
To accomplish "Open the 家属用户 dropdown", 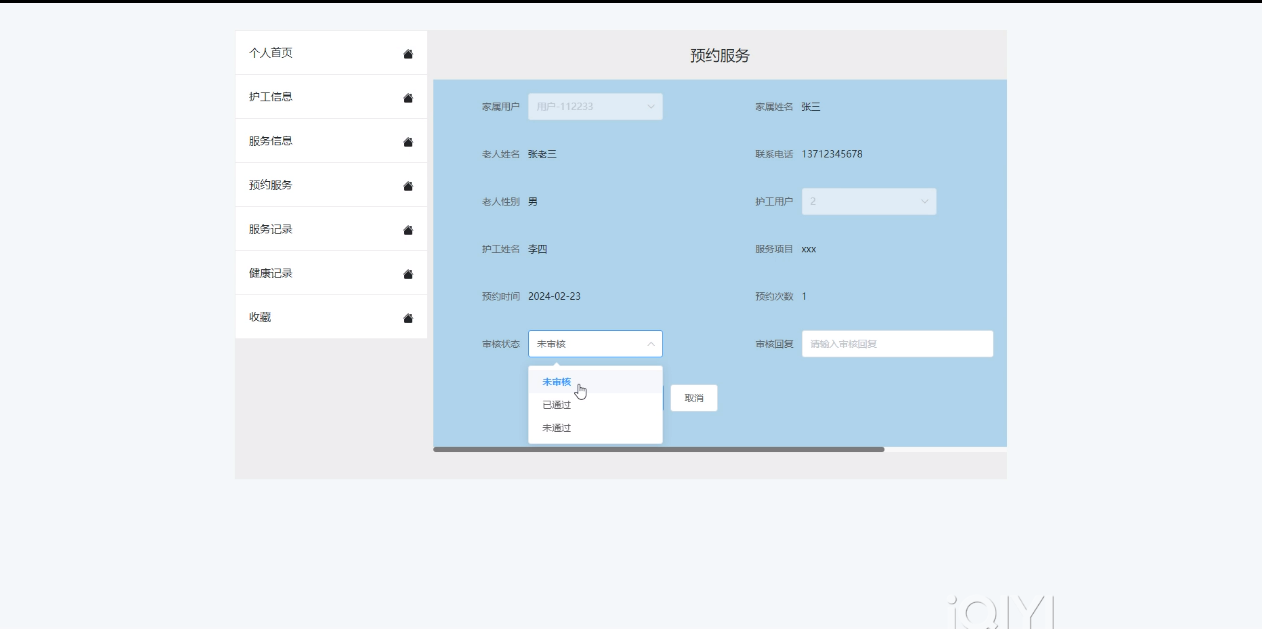I will coord(595,106).
